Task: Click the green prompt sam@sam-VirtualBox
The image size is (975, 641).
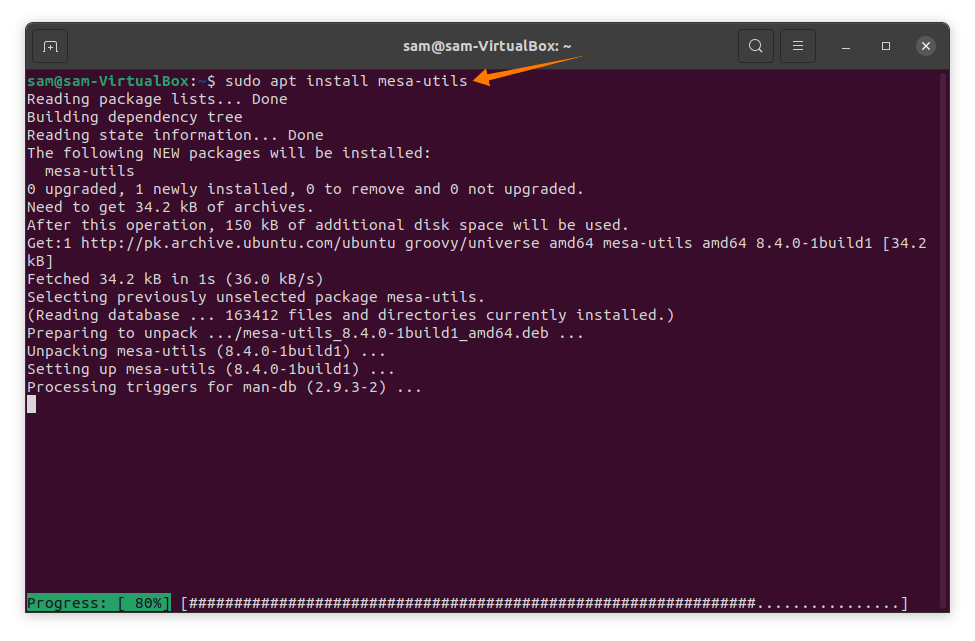Action: tap(108, 81)
